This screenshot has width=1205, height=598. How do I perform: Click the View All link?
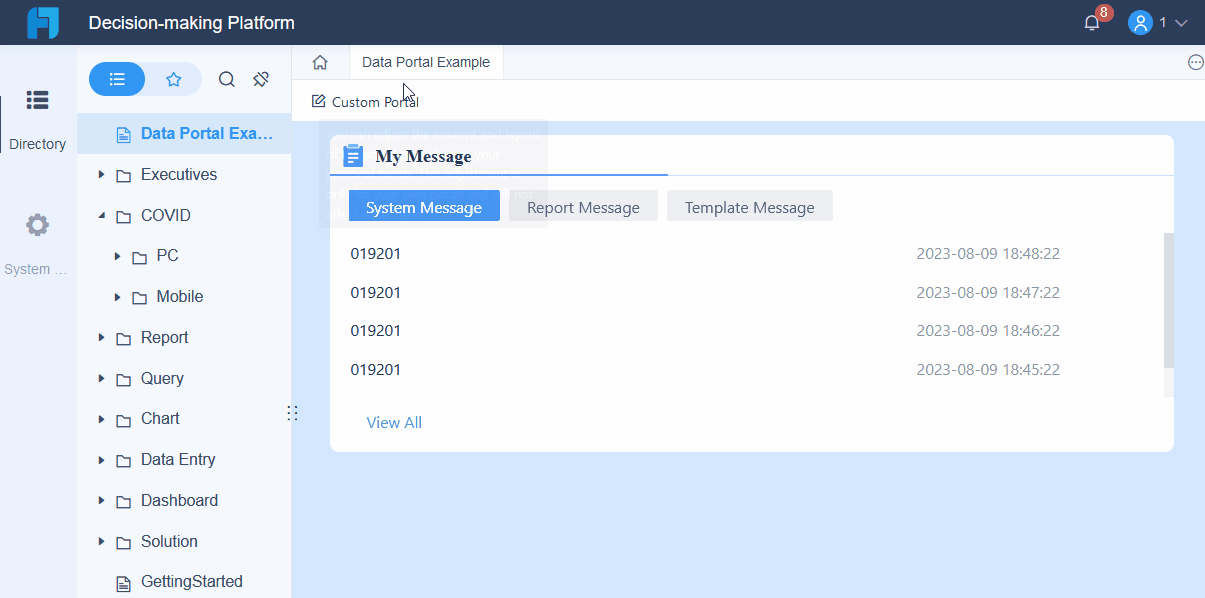393,422
